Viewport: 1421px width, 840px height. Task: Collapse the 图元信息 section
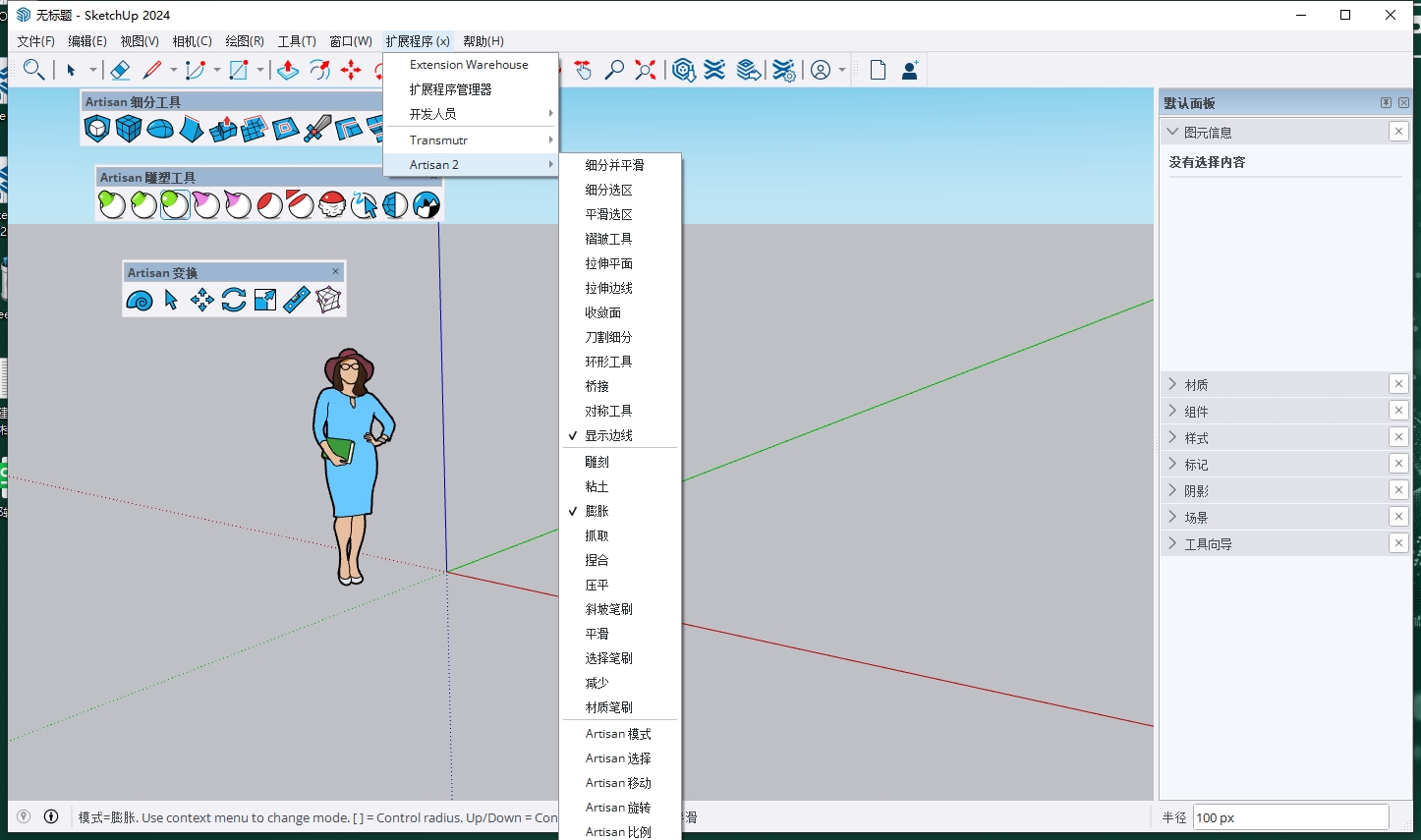pyautogui.click(x=1171, y=132)
